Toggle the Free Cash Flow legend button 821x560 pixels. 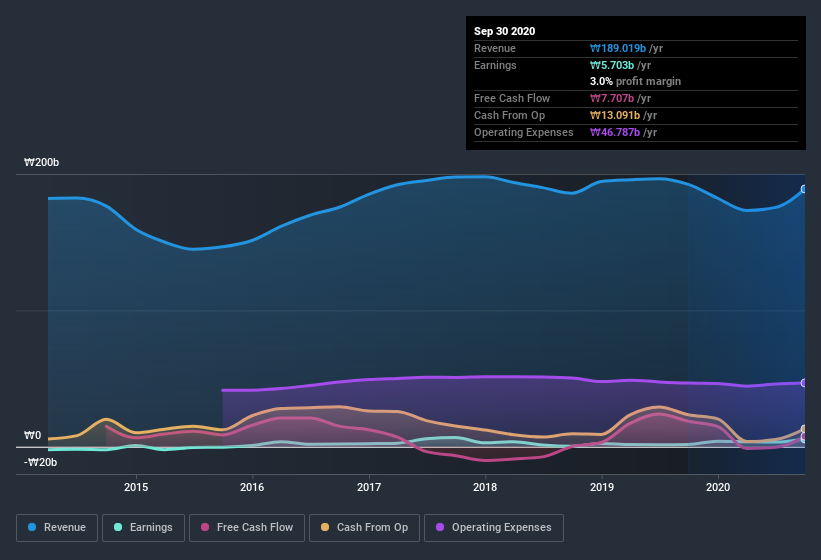click(247, 528)
